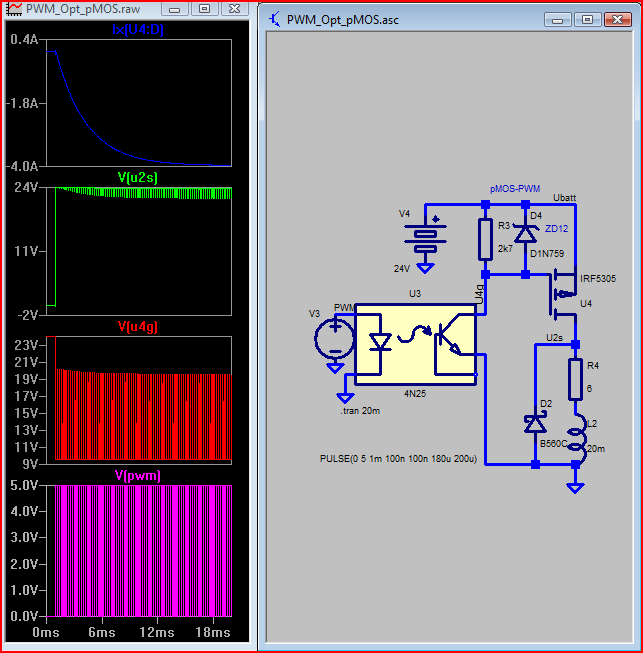Minimize the PWM_Opt_pMOS.asc schematic window
The height and width of the screenshot is (653, 643).
pyautogui.click(x=558, y=20)
